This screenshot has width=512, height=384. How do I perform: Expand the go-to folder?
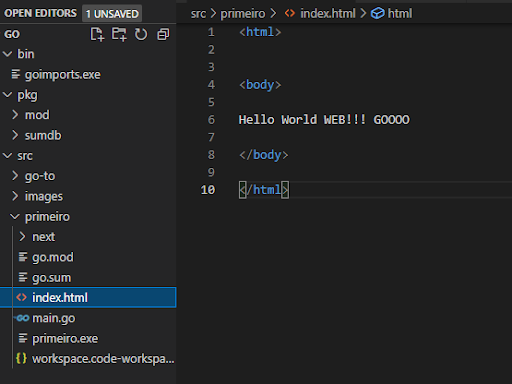point(15,176)
